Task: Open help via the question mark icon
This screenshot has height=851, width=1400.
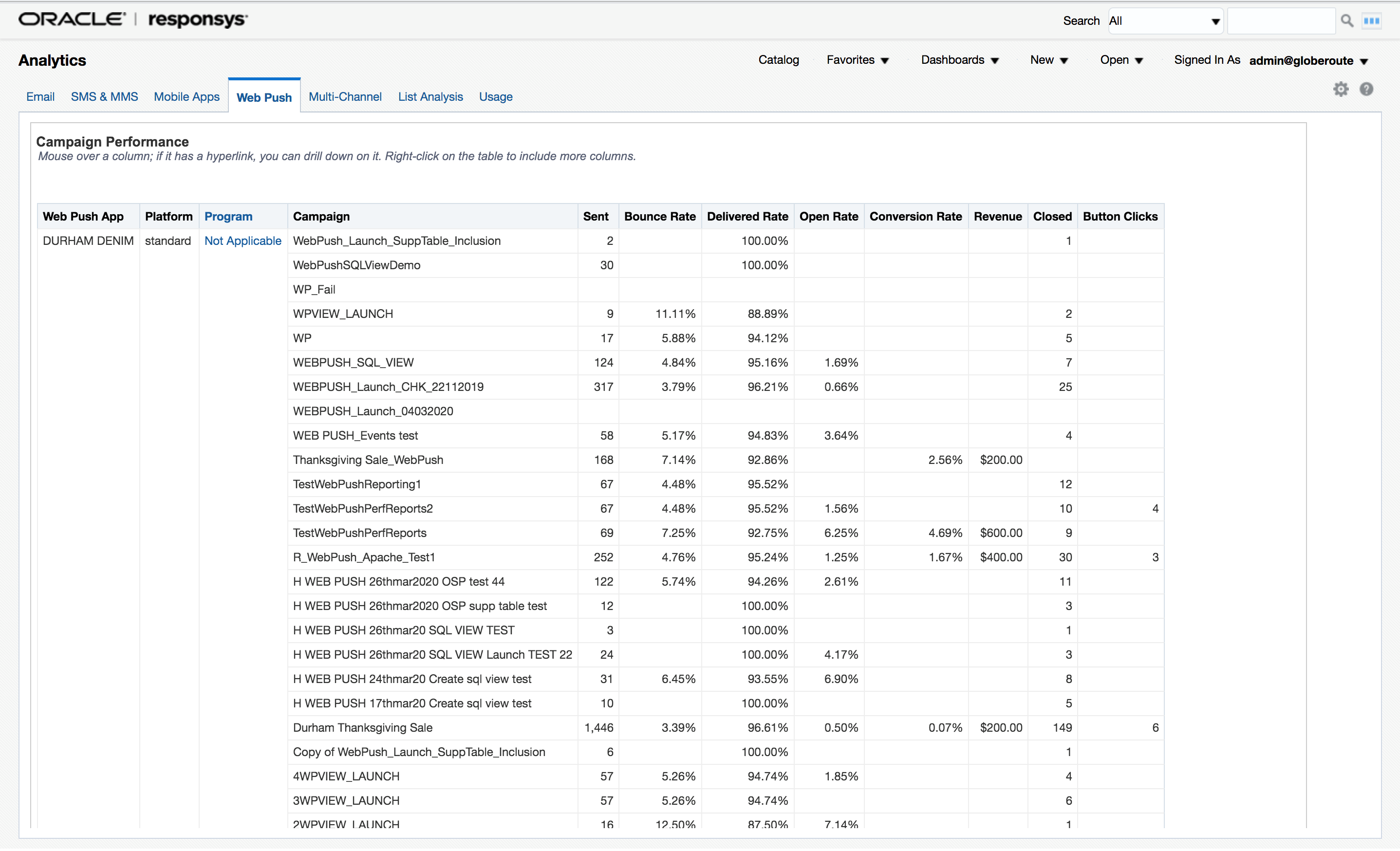Action: coord(1366,89)
